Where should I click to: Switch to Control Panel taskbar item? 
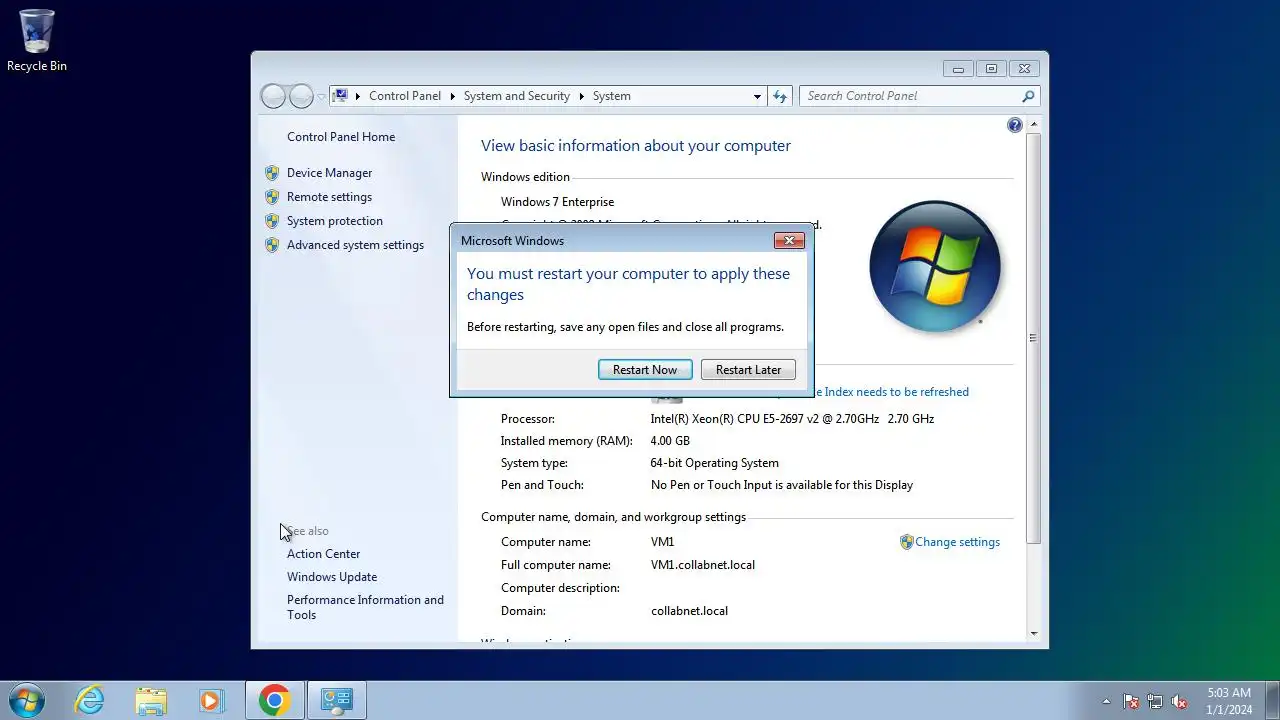click(x=336, y=700)
